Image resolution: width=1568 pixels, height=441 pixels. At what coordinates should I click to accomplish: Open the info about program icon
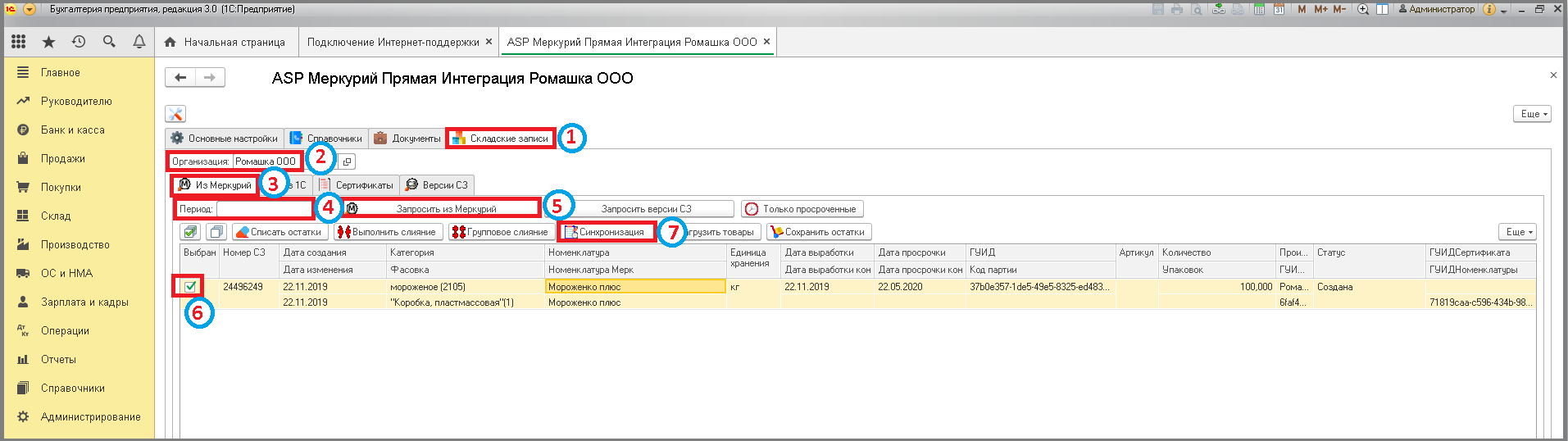[x=1490, y=9]
